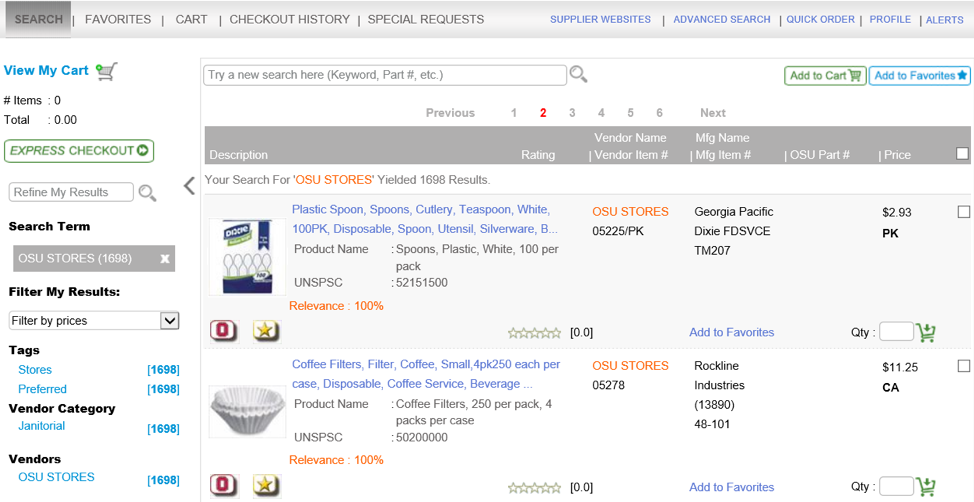974x502 pixels.
Task: Click the main search magnifier icon
Action: [x=578, y=75]
